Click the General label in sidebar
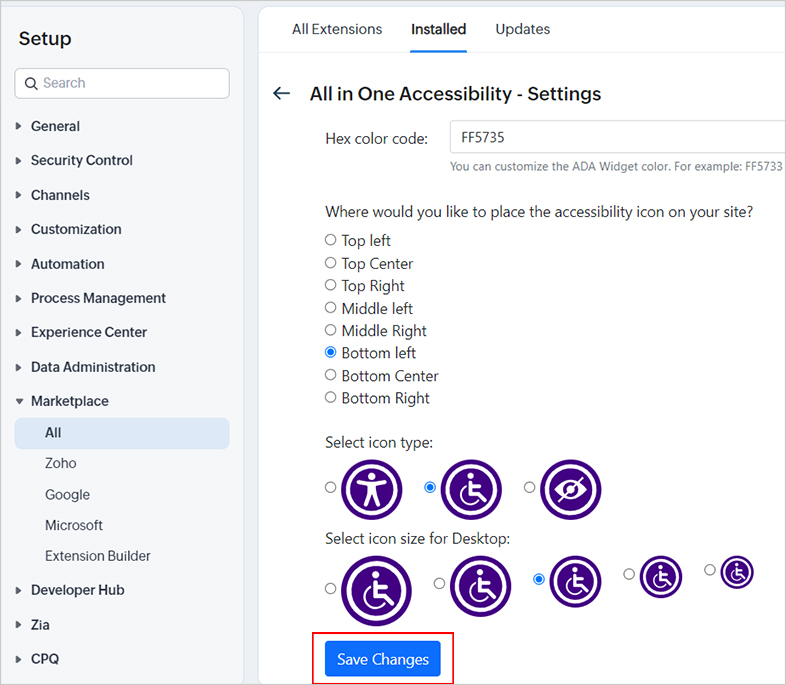 (55, 126)
